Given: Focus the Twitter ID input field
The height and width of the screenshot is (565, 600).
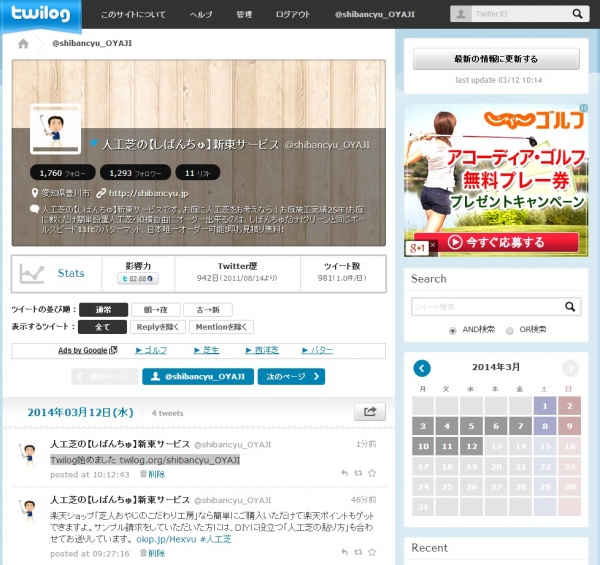Looking at the screenshot, I should (521, 14).
